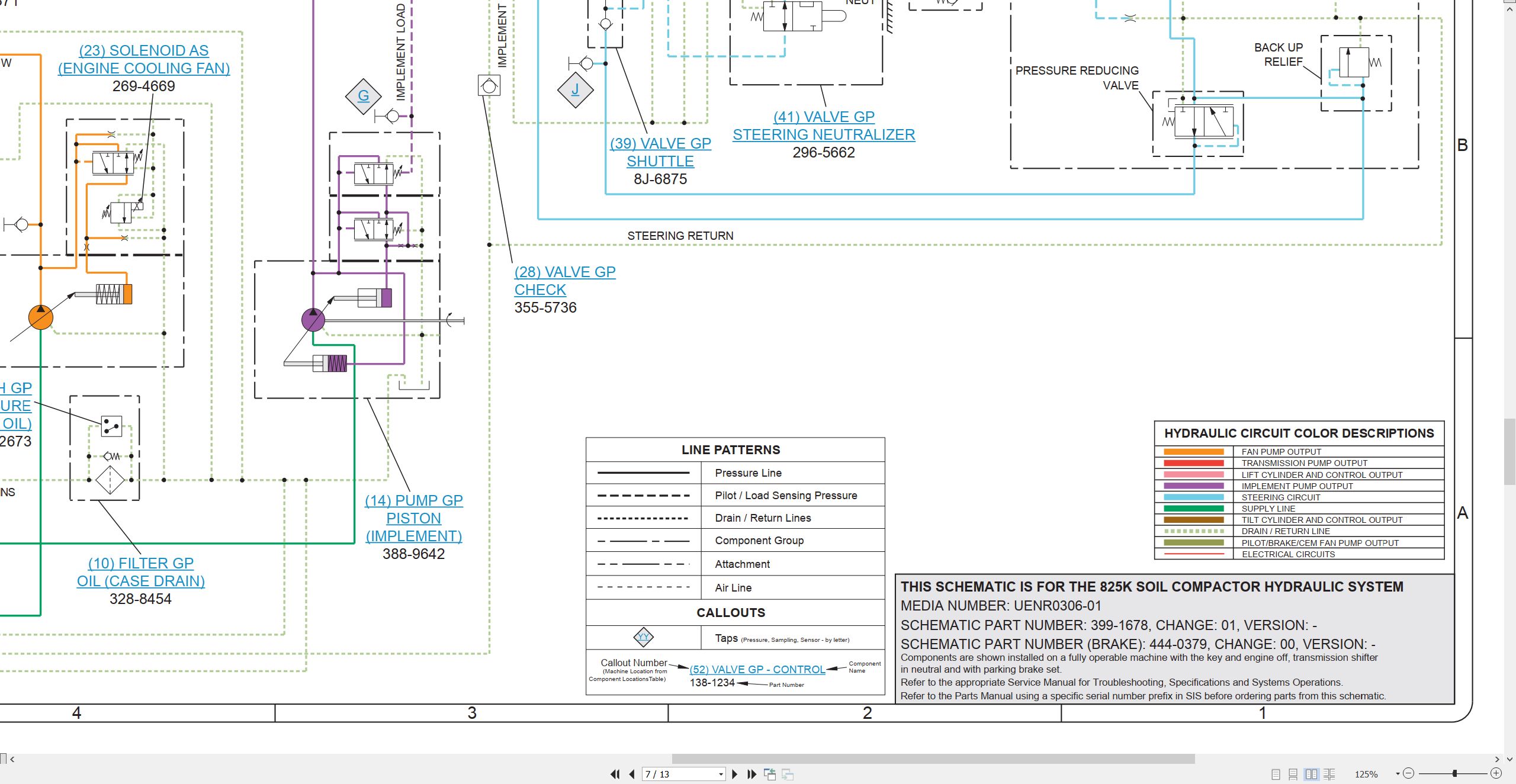Viewport: 1516px width, 784px height.
Task: Click the part number 328-8454
Action: 140,599
